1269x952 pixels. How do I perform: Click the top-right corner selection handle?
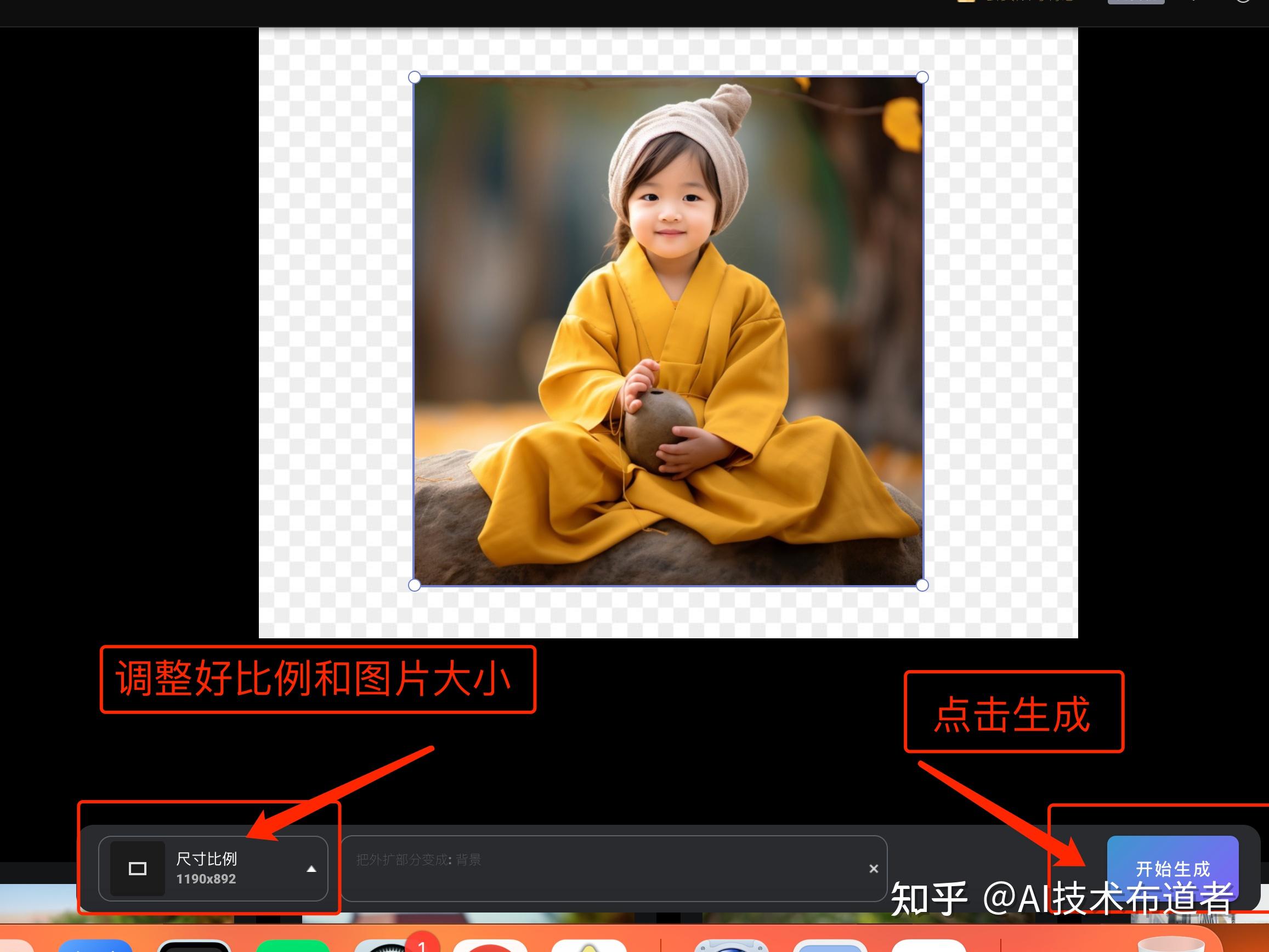point(922,76)
